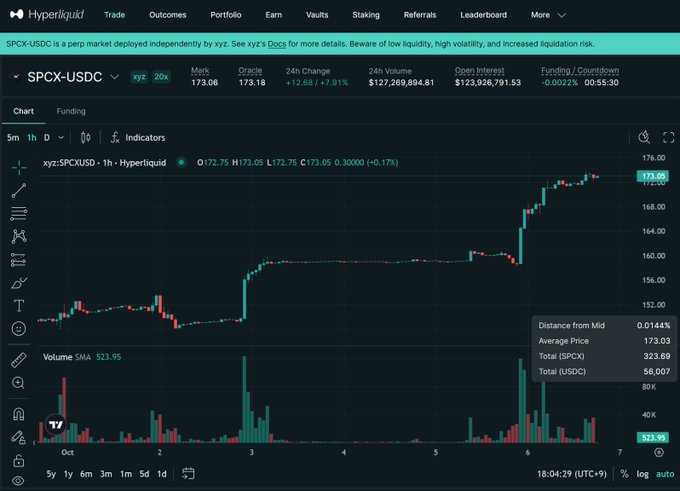Click the 20x leverage badge
The image size is (680, 491).
click(x=161, y=77)
